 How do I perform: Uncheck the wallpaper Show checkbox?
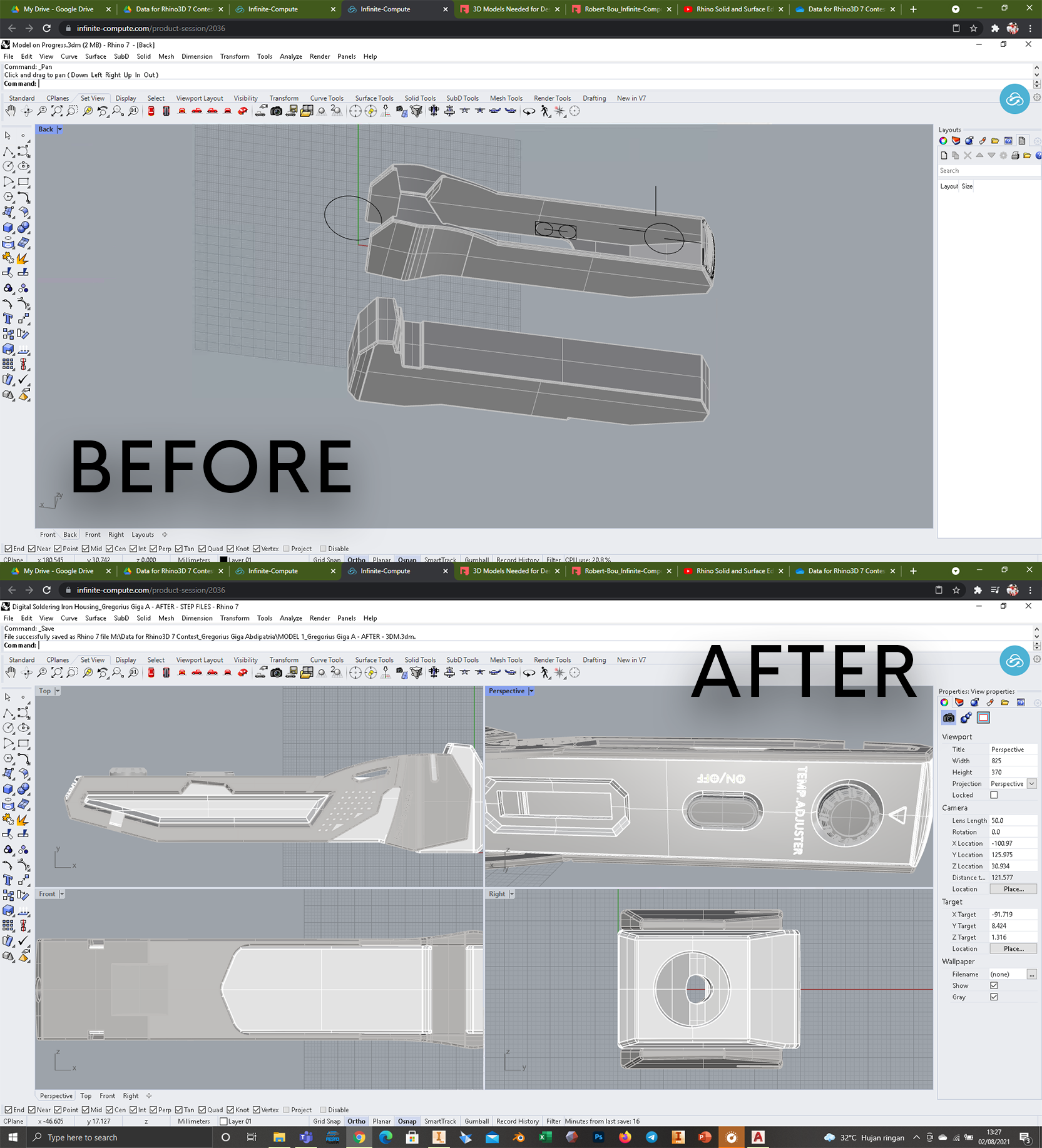click(994, 985)
